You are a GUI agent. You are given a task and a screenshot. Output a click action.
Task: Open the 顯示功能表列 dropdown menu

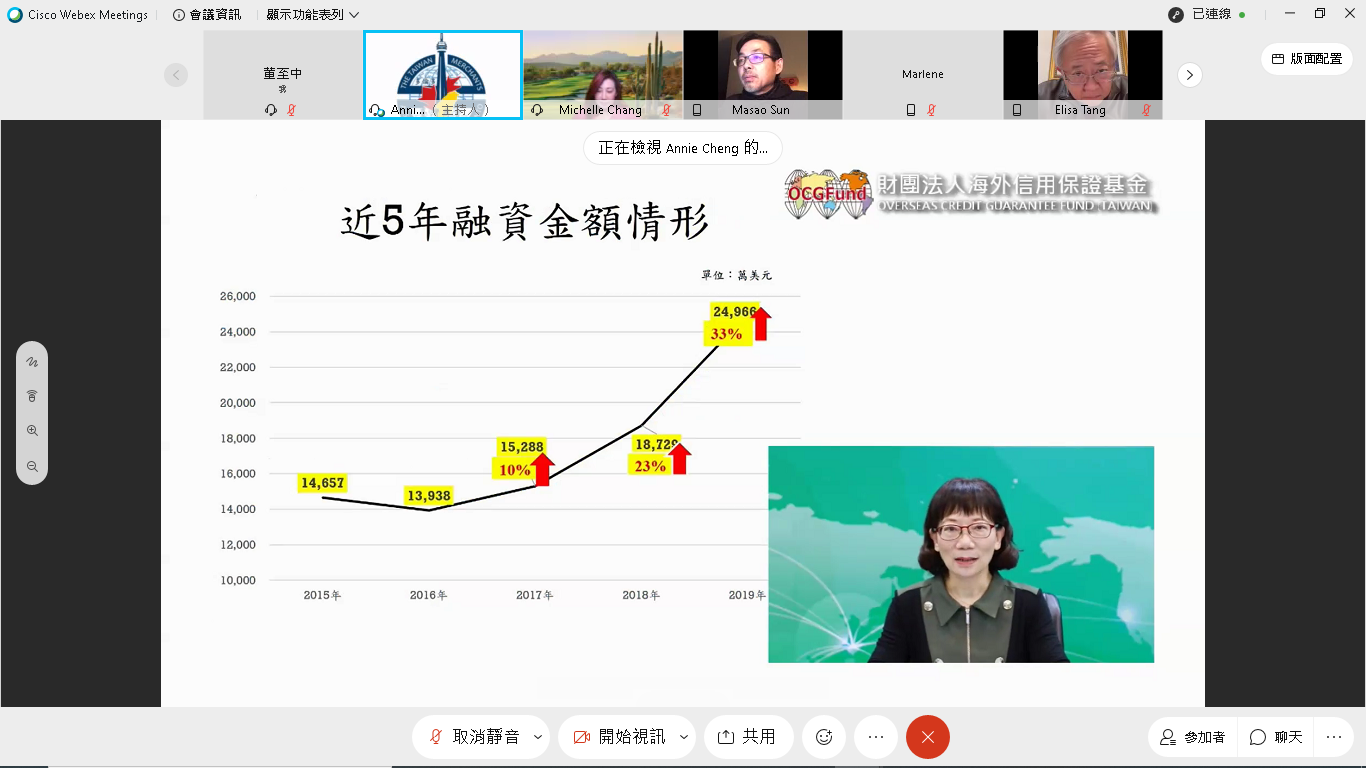(x=312, y=15)
